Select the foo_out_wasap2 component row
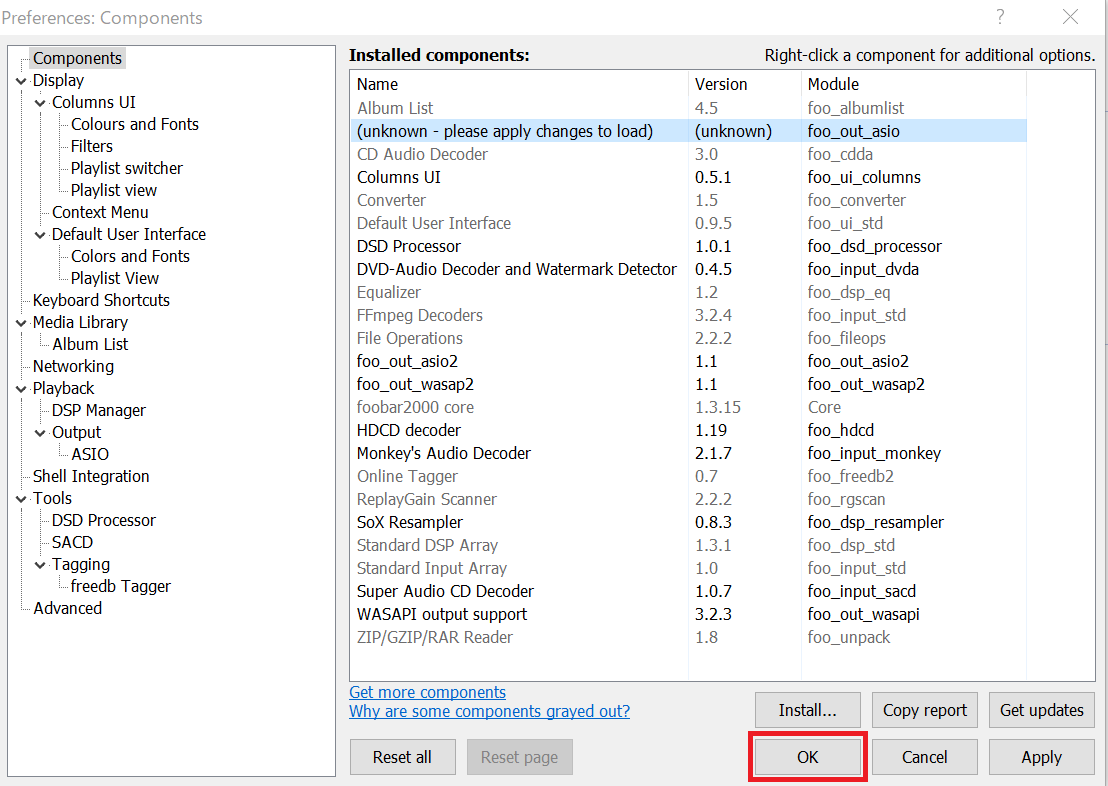This screenshot has height=786, width=1108. coord(689,384)
